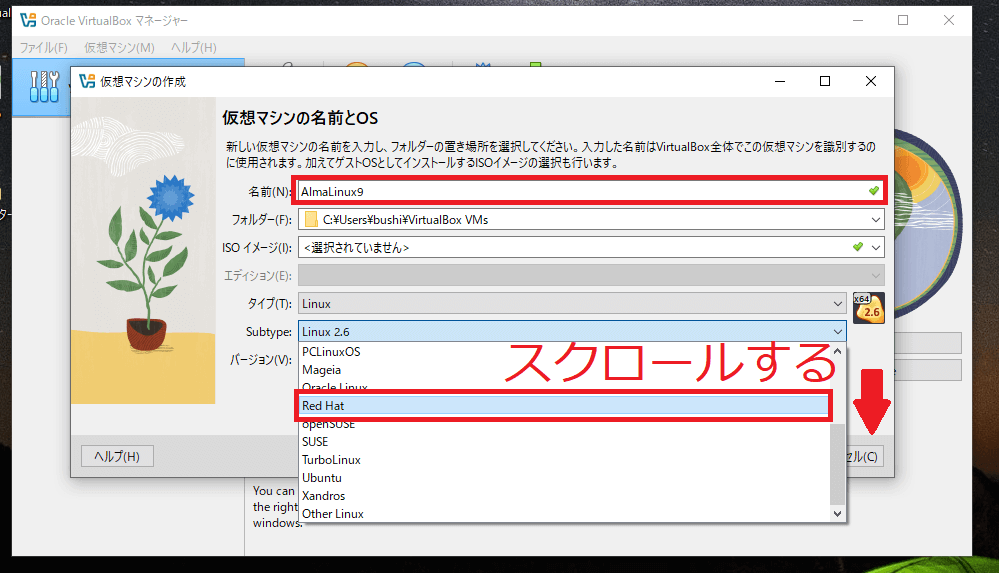Select SUSE from the Subtype list
This screenshot has width=999, height=573.
pyautogui.click(x=564, y=442)
